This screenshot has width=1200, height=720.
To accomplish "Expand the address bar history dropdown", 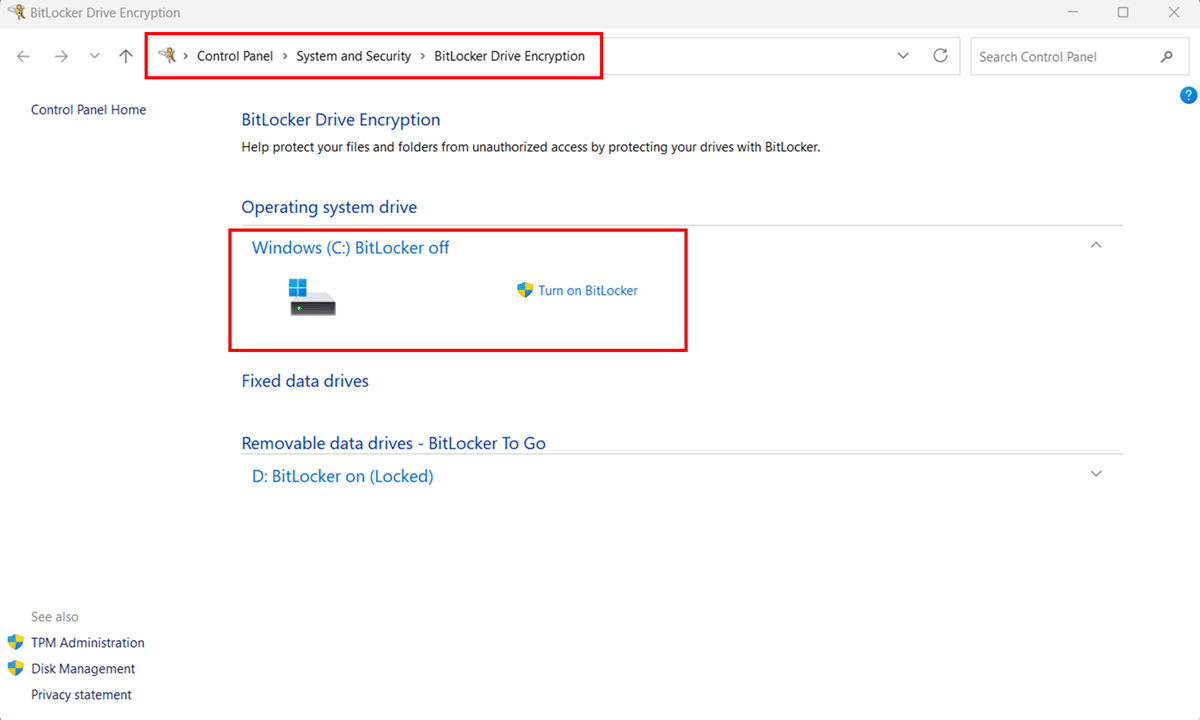I will (903, 56).
